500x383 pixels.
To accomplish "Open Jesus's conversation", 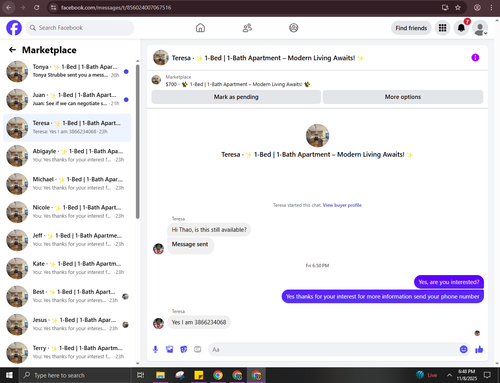I will click(x=67, y=325).
